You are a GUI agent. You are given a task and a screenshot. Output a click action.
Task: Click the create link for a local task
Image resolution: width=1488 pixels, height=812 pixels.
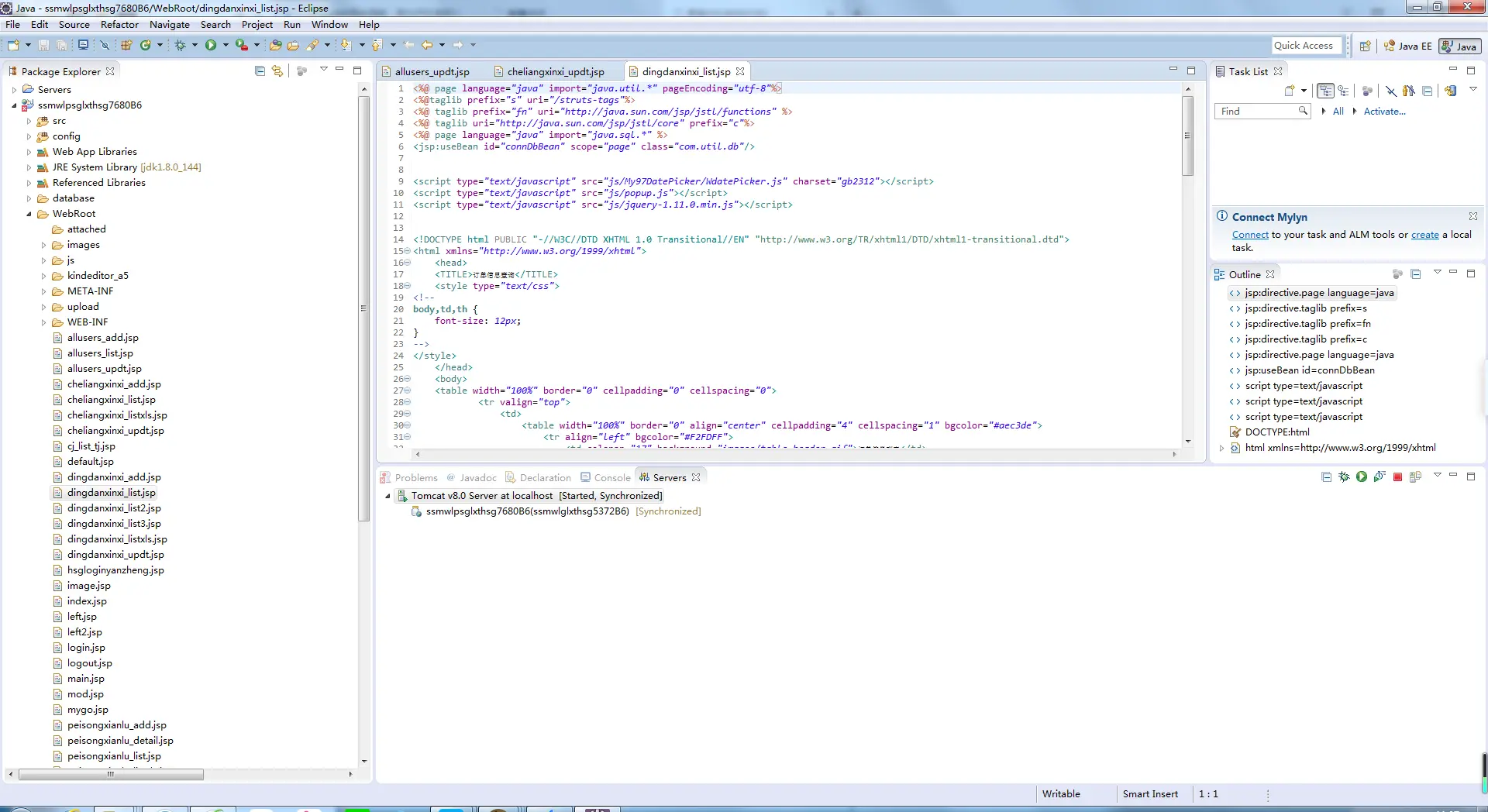(1424, 235)
